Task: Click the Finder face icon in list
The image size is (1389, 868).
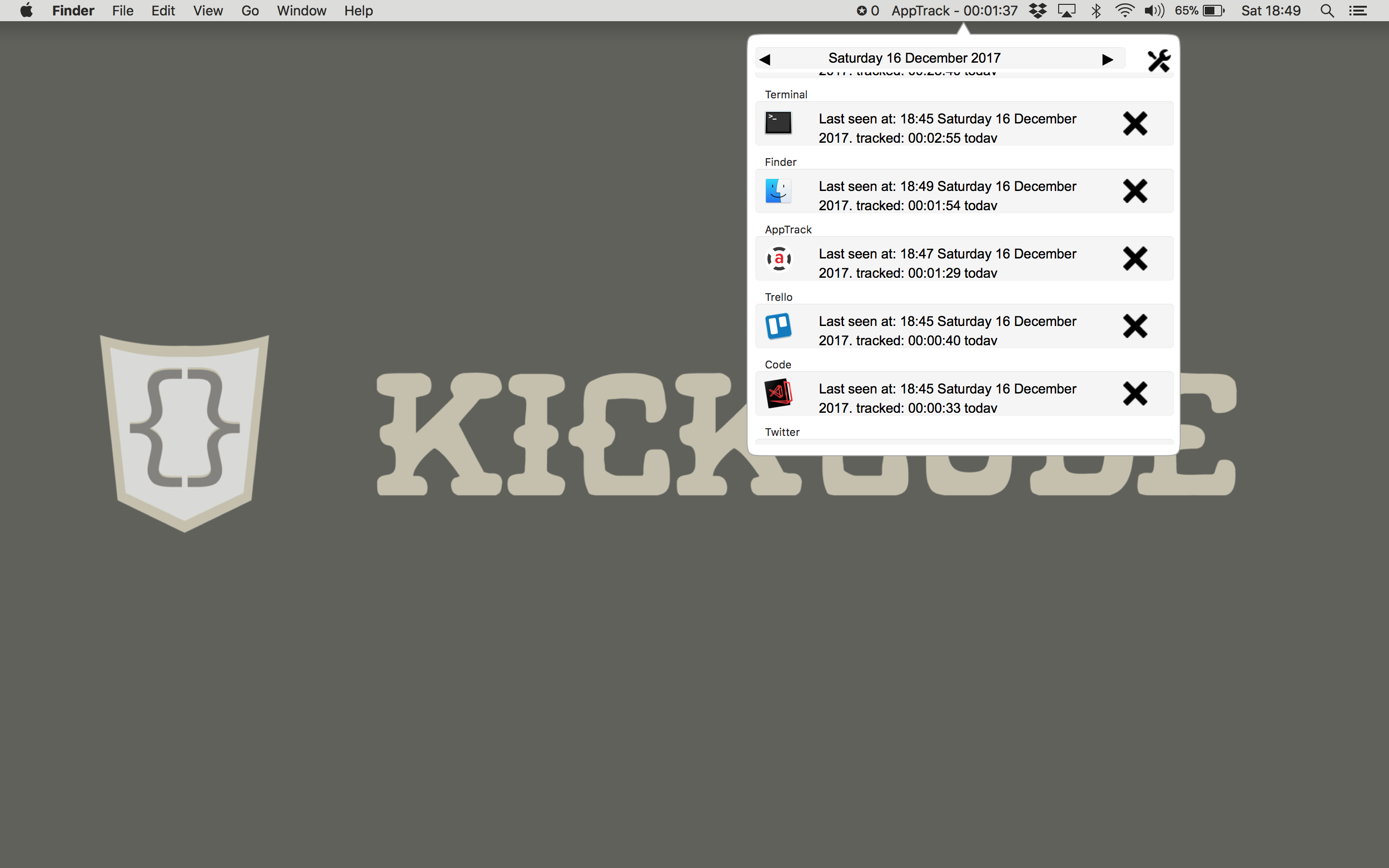Action: (778, 190)
